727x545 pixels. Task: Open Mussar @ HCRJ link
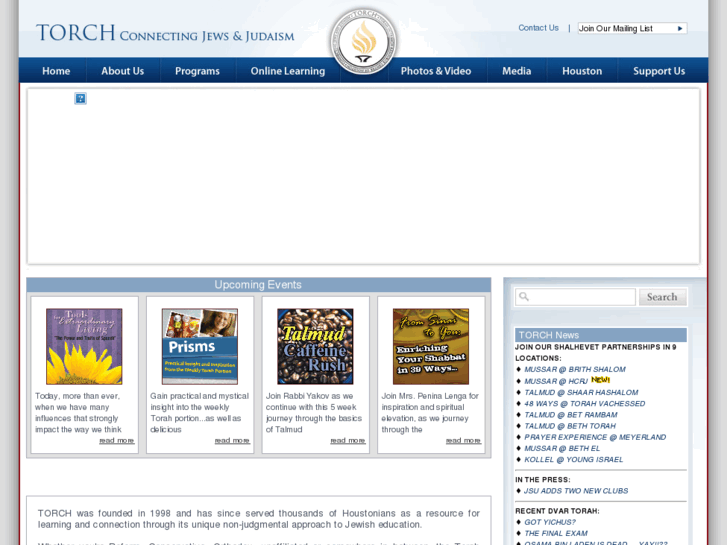[x=556, y=381]
